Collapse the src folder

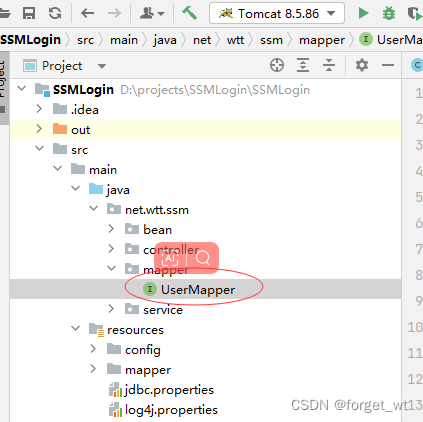(x=40, y=149)
